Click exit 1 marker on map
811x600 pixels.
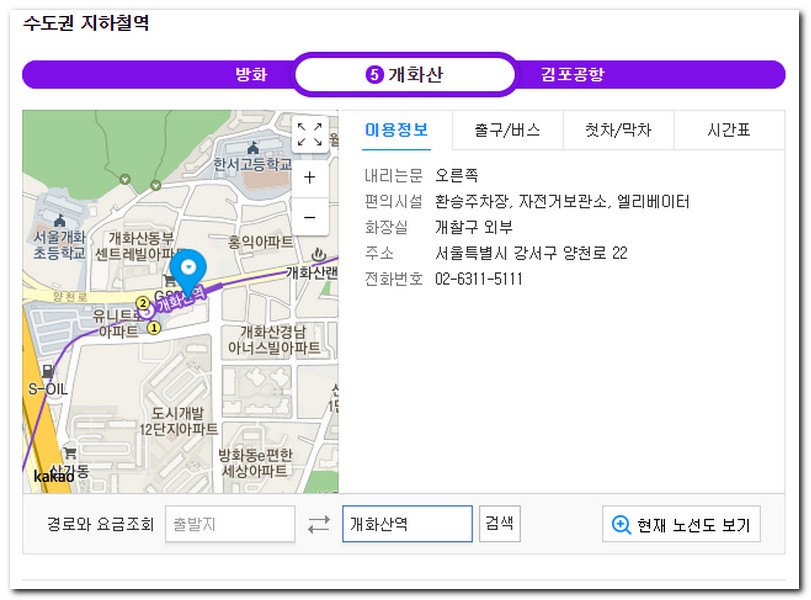coord(154,327)
